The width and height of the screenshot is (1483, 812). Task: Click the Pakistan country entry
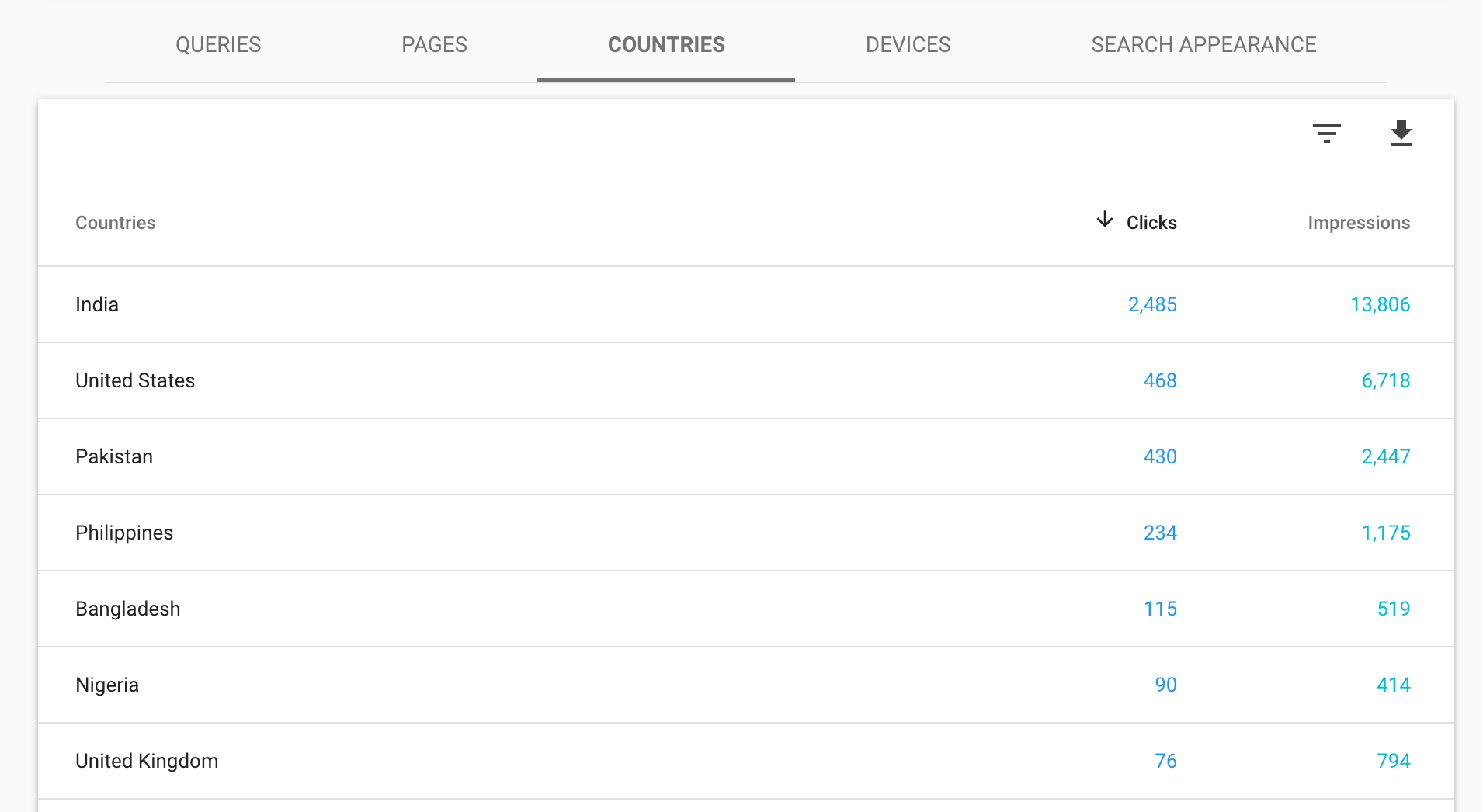[114, 456]
